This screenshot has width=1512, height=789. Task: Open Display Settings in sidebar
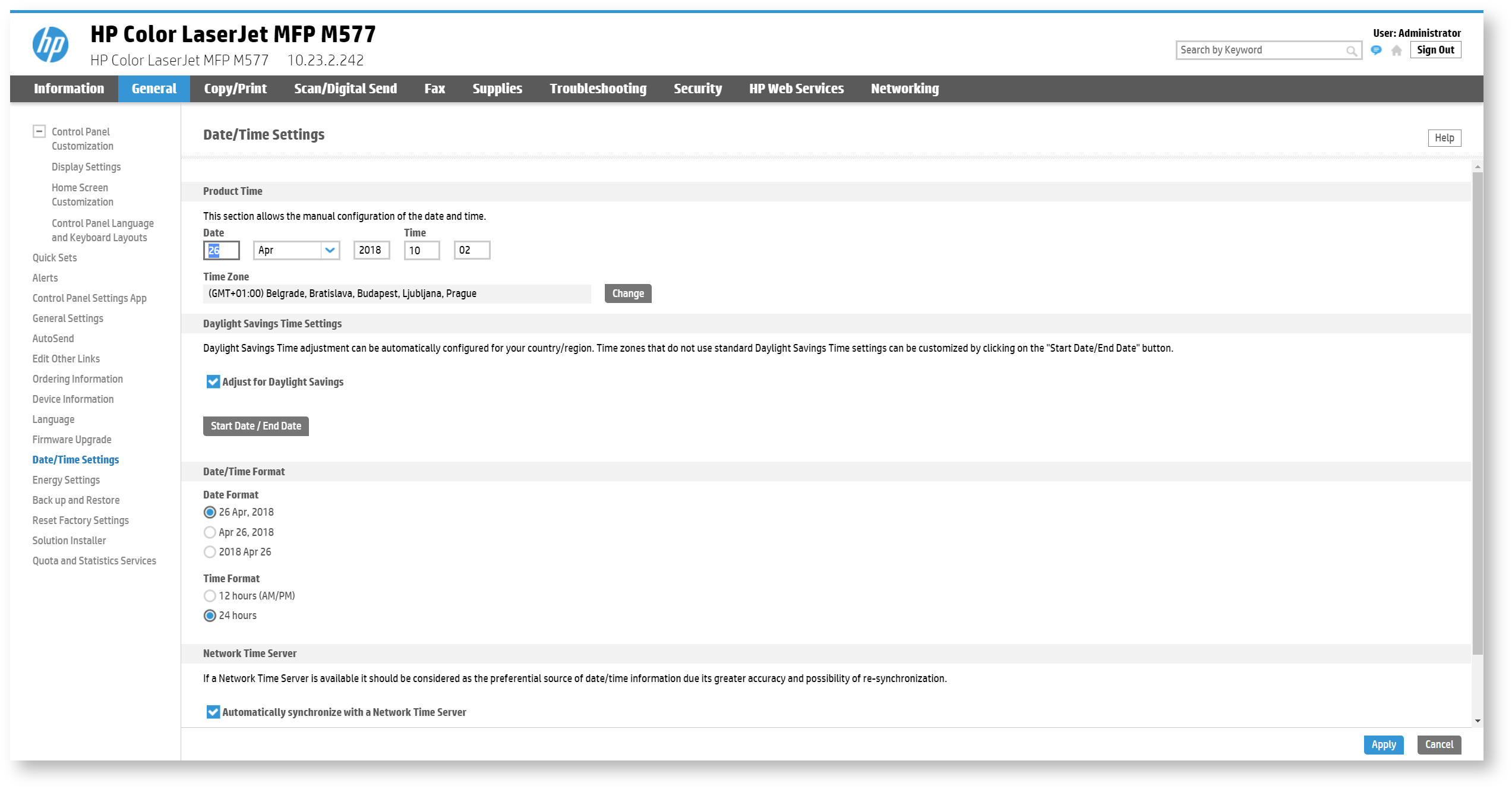[86, 168]
